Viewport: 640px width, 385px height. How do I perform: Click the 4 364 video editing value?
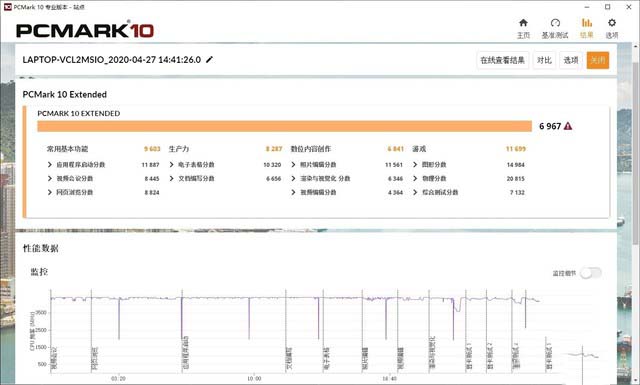pyautogui.click(x=395, y=193)
